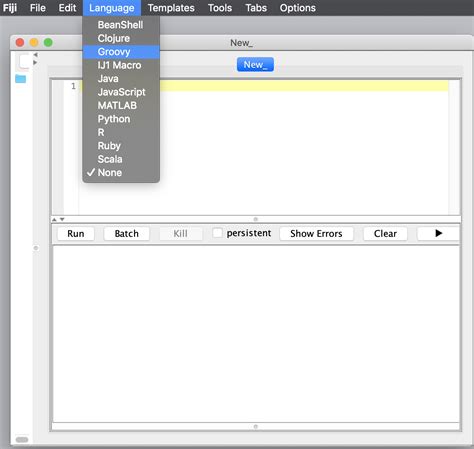Clear the output console
Image resolution: width=474 pixels, height=449 pixels.
pos(385,233)
